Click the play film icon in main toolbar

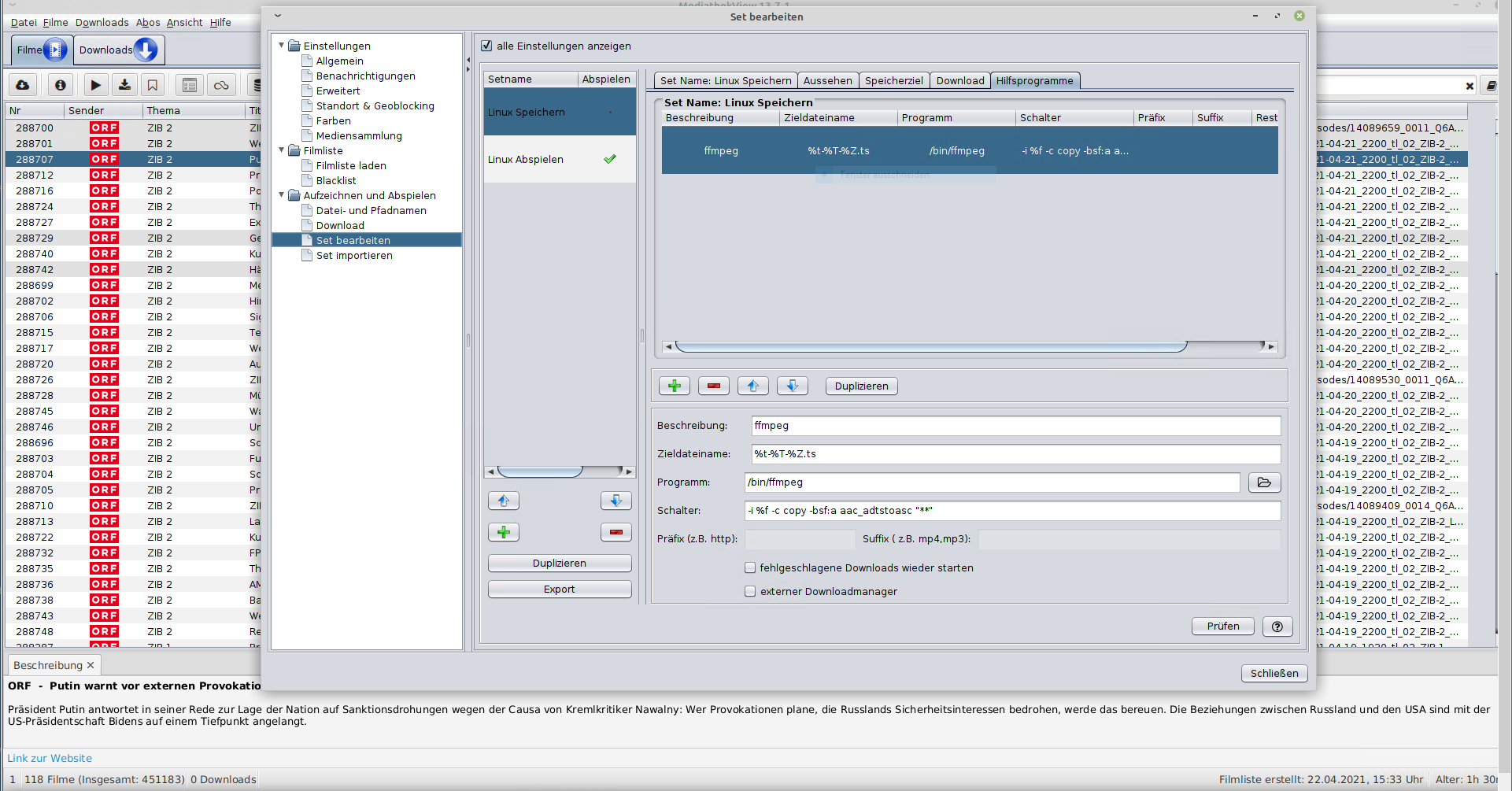[95, 85]
